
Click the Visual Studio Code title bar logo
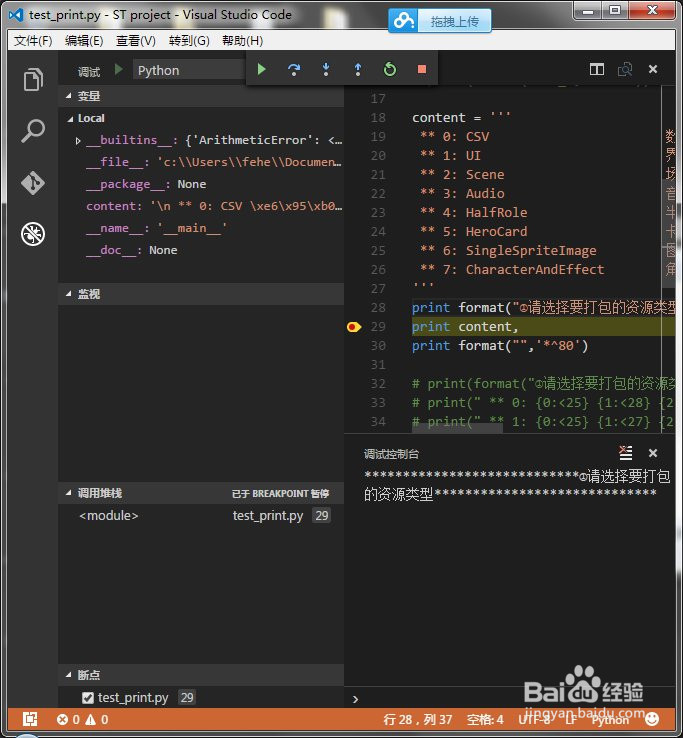pyautogui.click(x=16, y=15)
